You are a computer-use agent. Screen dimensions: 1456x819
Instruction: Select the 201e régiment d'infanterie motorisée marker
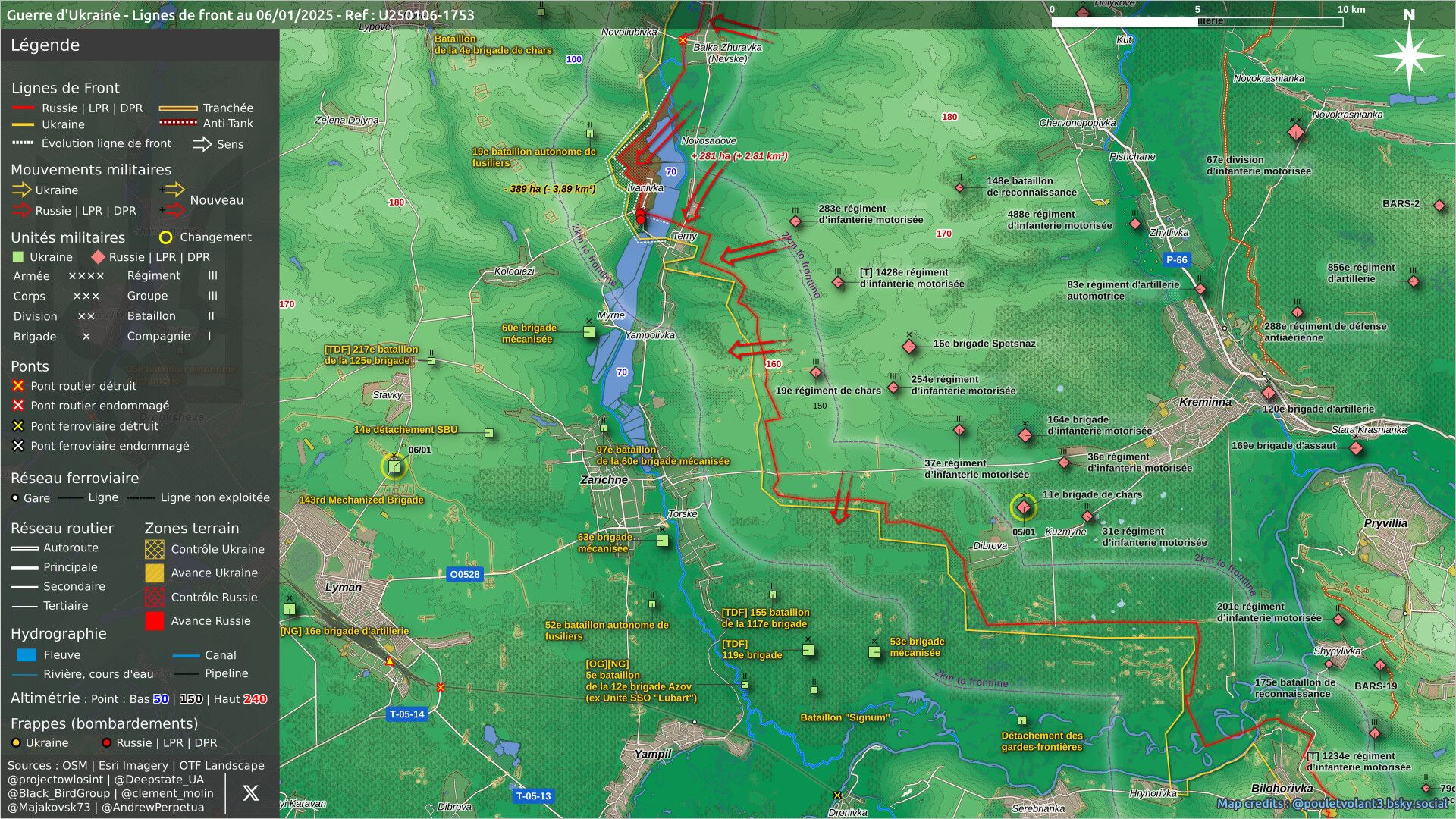pos(1338,620)
